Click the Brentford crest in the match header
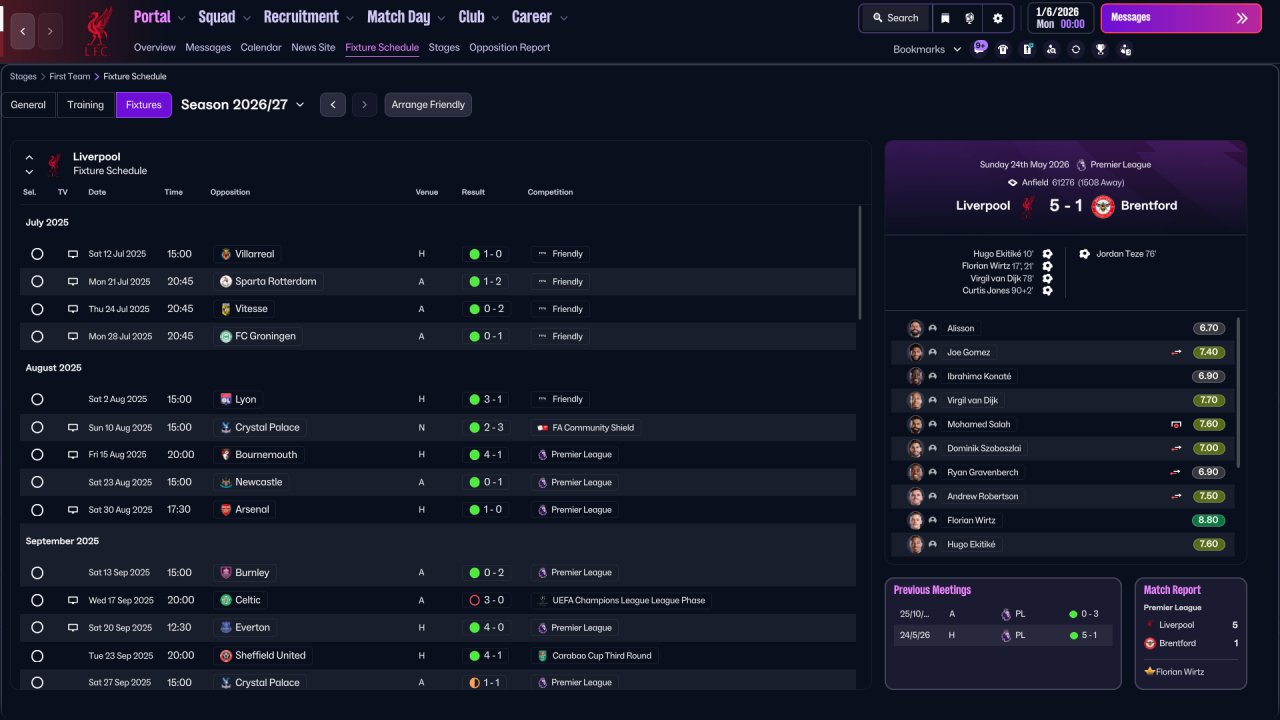 pyautogui.click(x=1103, y=206)
